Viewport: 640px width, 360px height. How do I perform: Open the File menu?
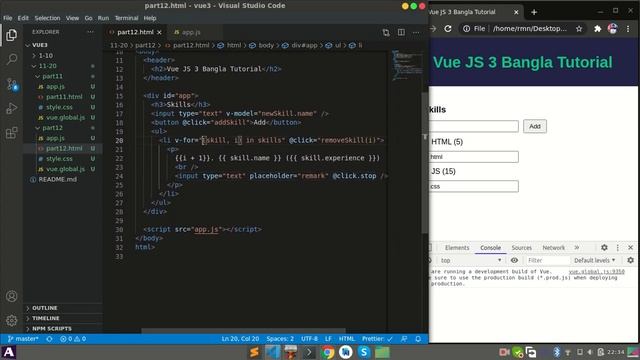(x=8, y=18)
